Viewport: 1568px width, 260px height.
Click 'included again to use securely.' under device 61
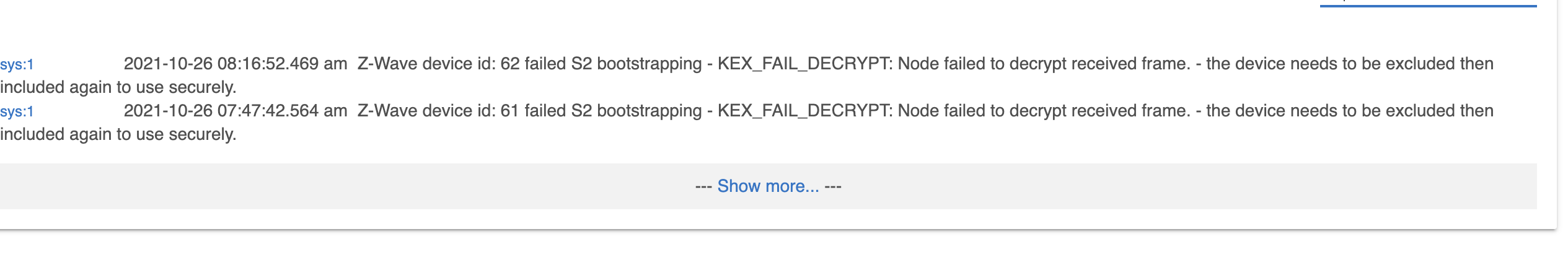click(x=118, y=134)
